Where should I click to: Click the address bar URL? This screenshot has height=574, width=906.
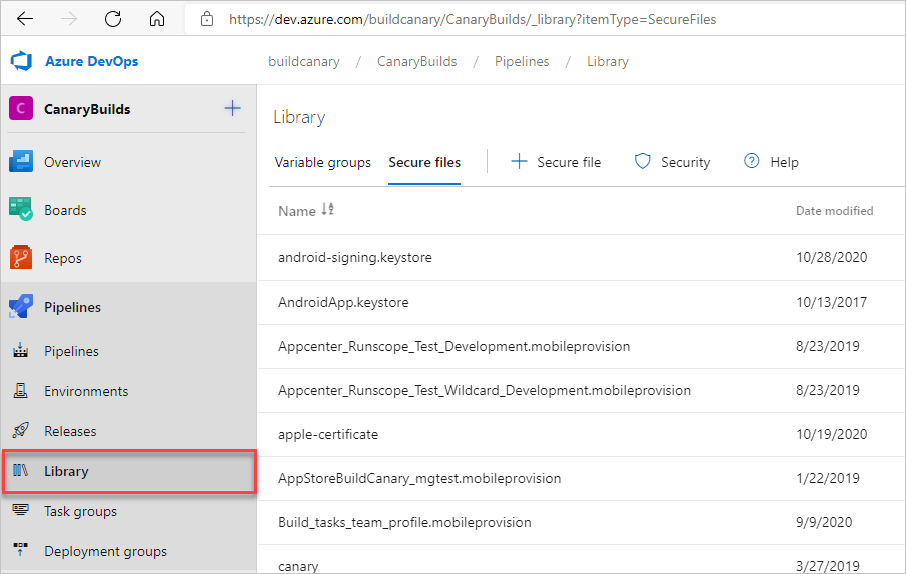click(472, 20)
